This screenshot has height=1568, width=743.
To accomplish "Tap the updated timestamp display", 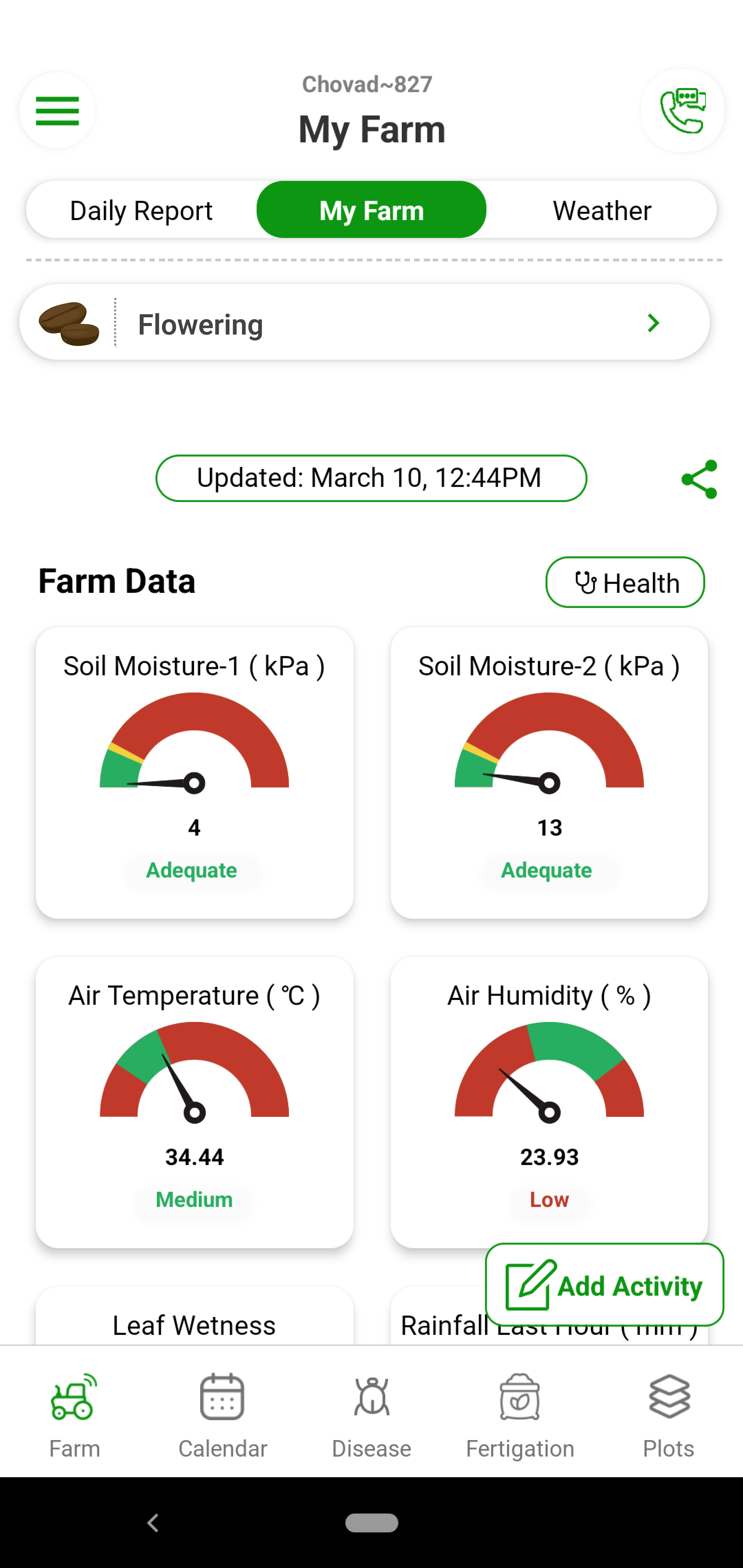I will 371,477.
